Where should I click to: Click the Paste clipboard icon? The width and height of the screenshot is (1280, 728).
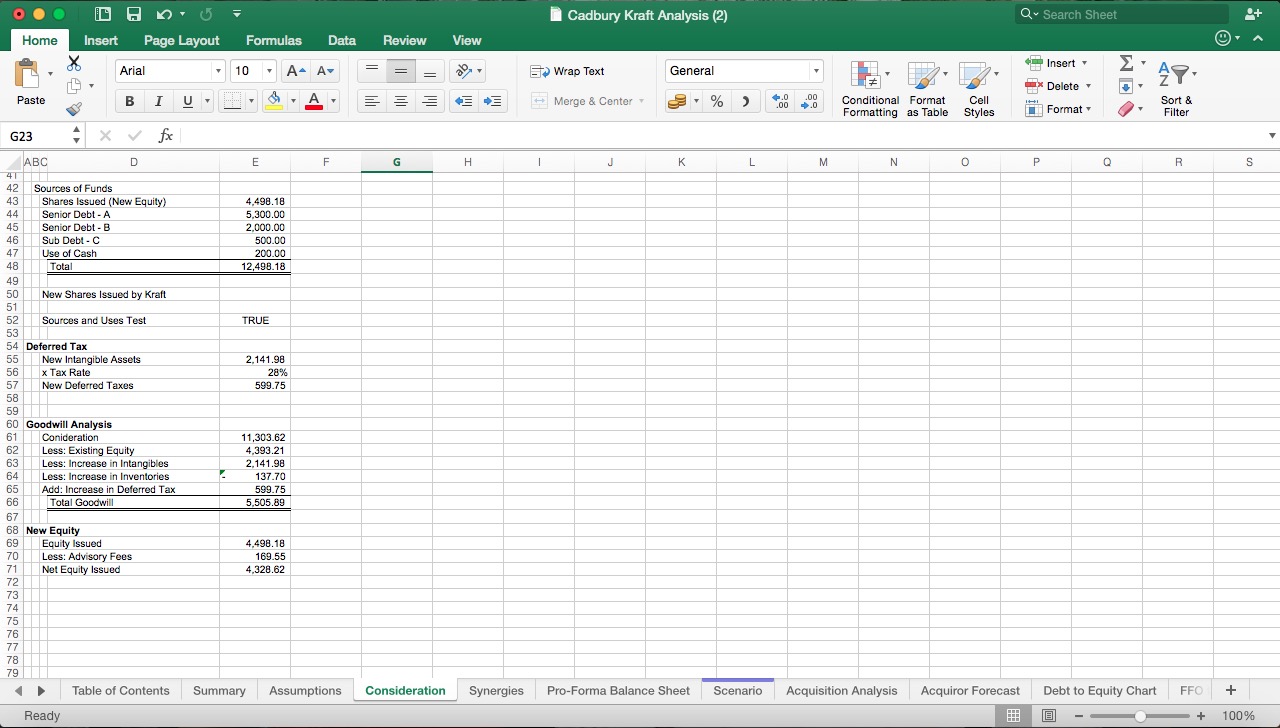pos(30,75)
